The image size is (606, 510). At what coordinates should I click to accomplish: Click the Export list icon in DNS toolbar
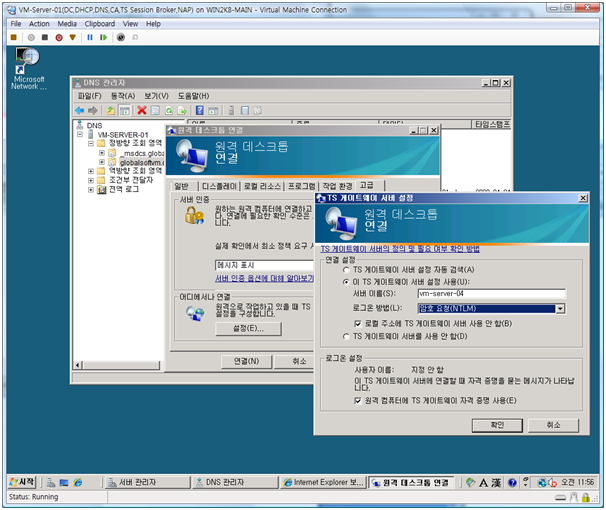[x=182, y=111]
